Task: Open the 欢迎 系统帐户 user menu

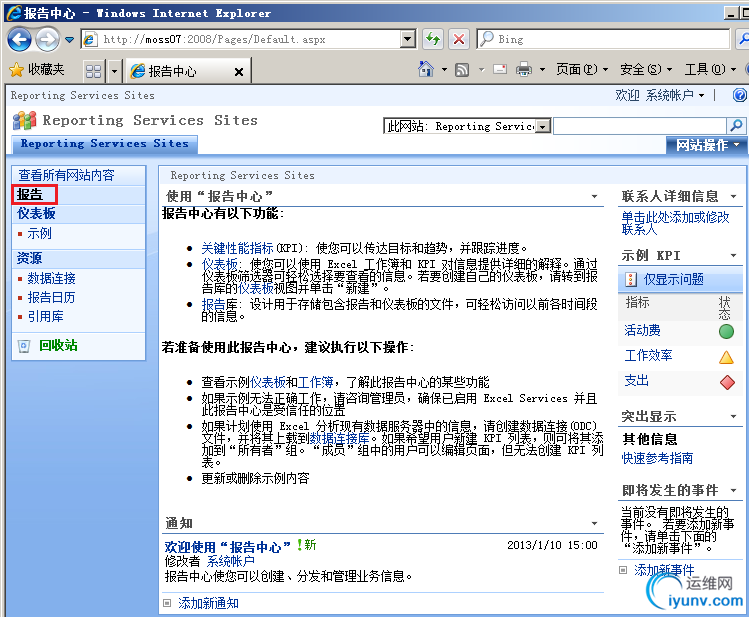Action: click(x=660, y=95)
